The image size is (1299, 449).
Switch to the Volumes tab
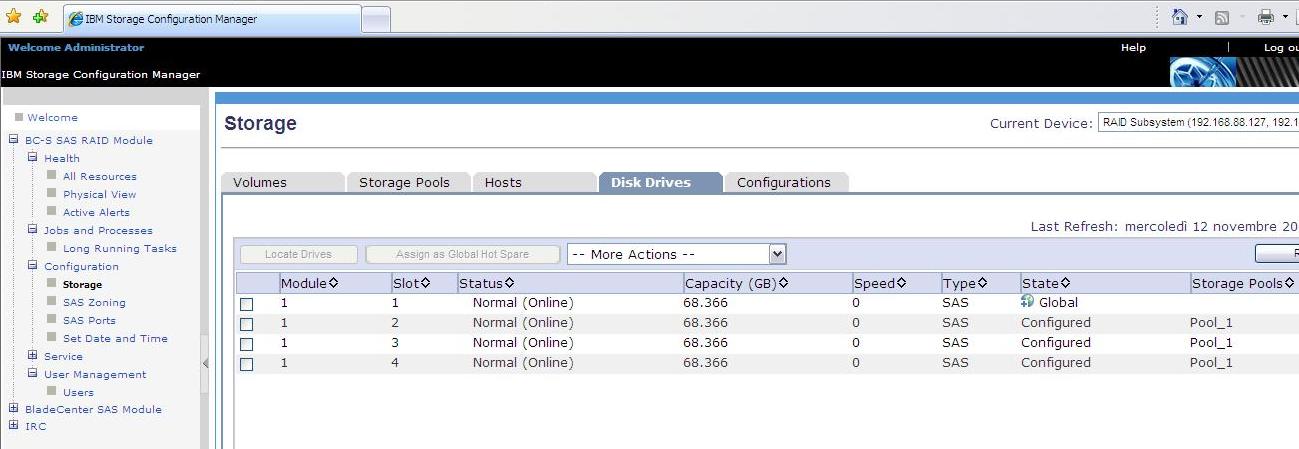point(282,182)
